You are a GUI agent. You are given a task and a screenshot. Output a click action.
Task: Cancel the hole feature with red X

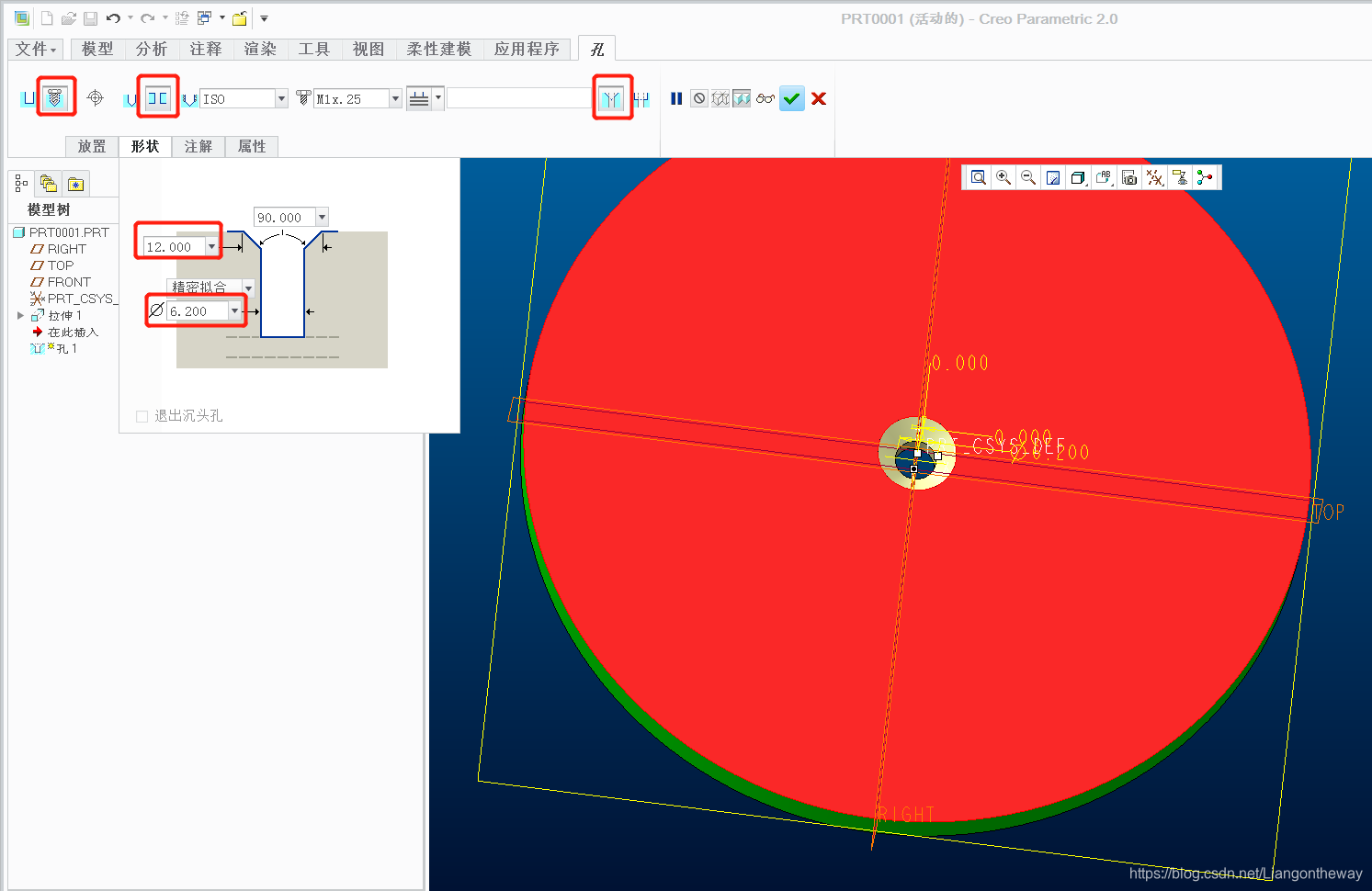(x=819, y=98)
